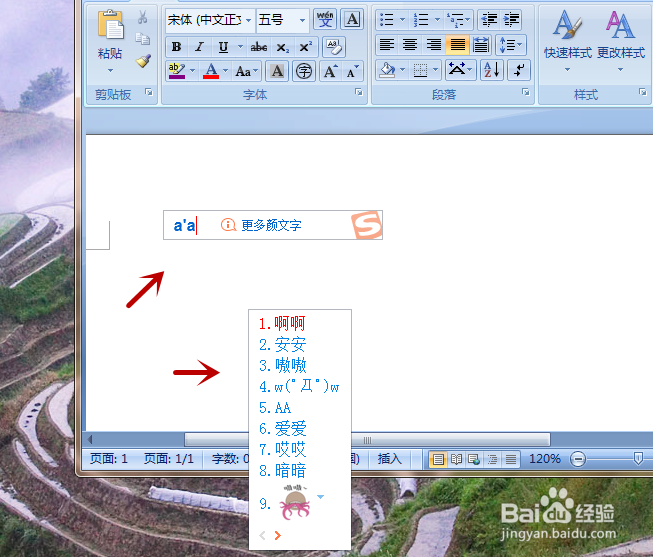
Task: Open highlight color dropdown arrow
Action: [x=192, y=71]
